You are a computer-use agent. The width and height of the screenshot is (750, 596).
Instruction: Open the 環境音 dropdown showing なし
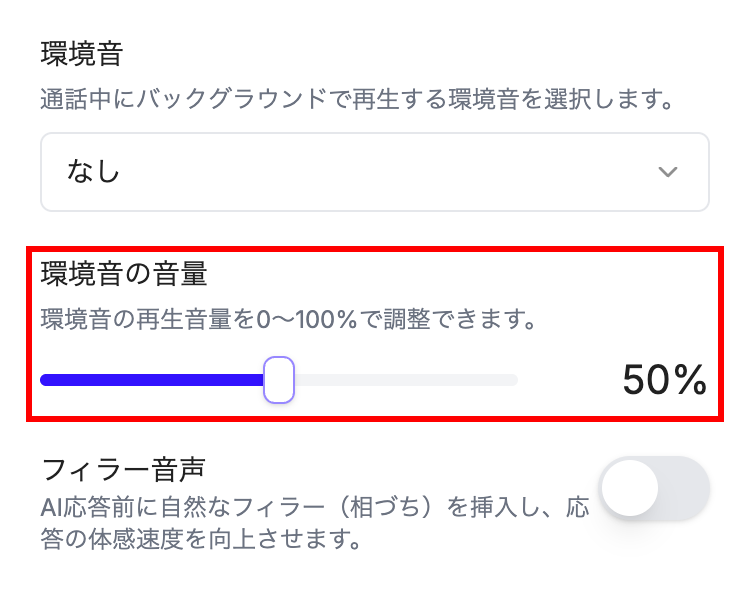[375, 172]
